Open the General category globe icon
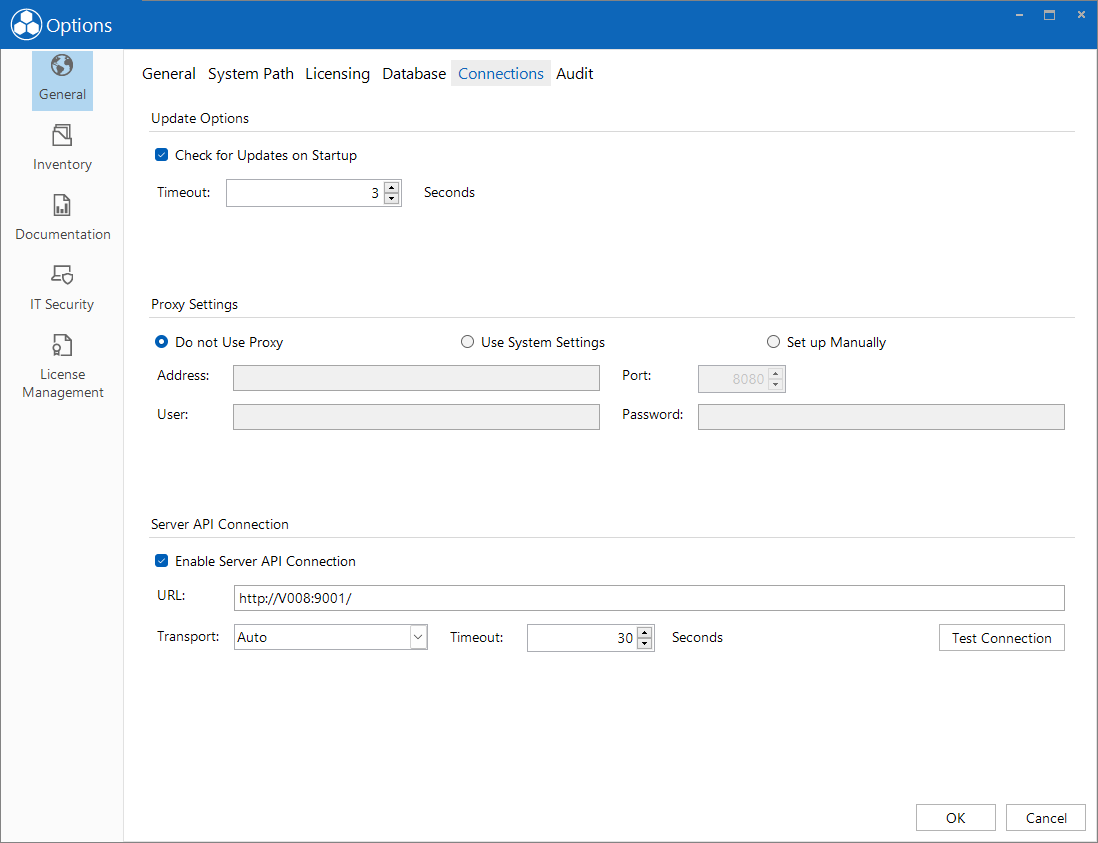The width and height of the screenshot is (1098, 843). [62, 66]
